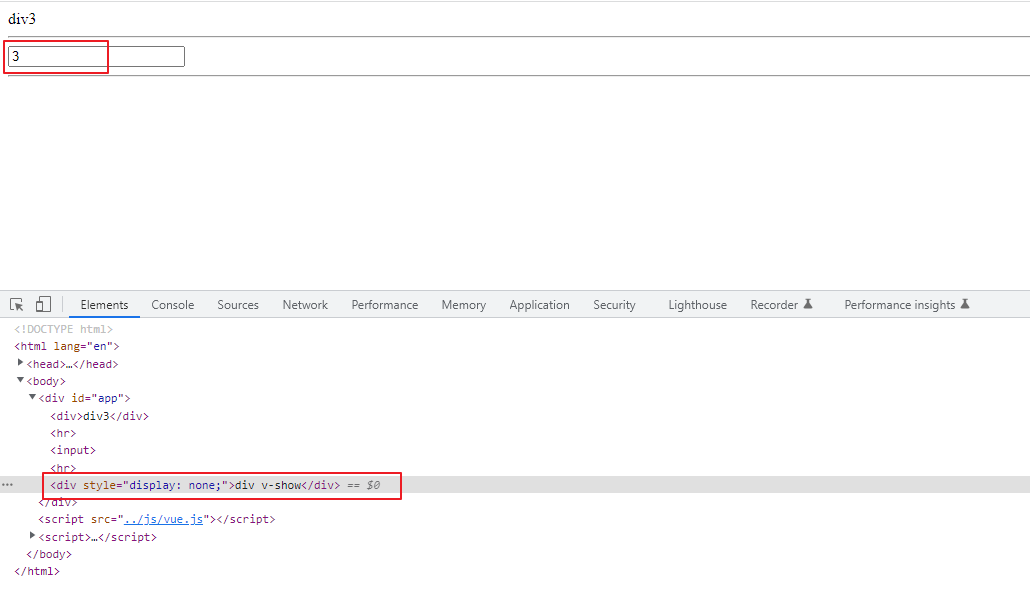Click the flask icon next to Recorder
The height and width of the screenshot is (599, 1030).
pyautogui.click(x=808, y=305)
